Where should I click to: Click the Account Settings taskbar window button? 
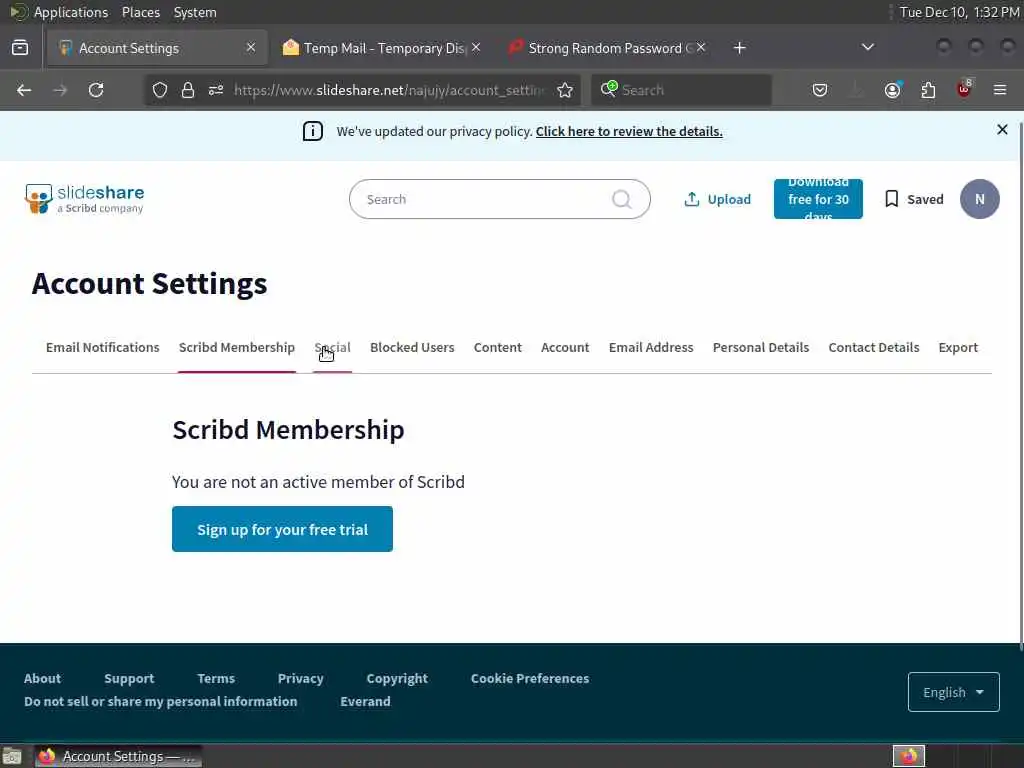click(x=118, y=757)
